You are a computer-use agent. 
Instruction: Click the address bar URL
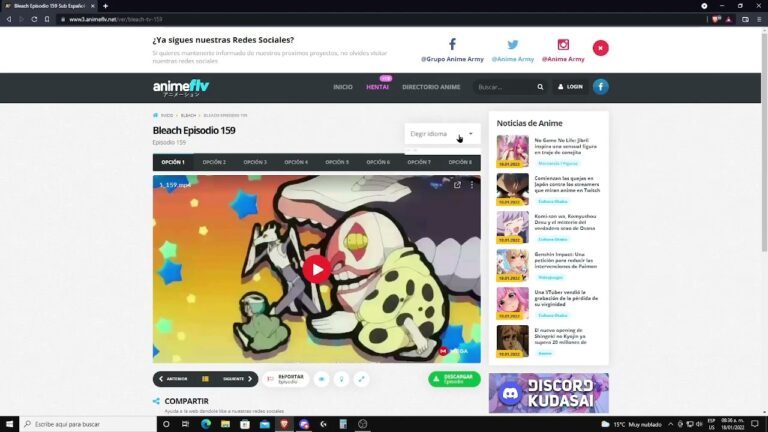coord(116,20)
